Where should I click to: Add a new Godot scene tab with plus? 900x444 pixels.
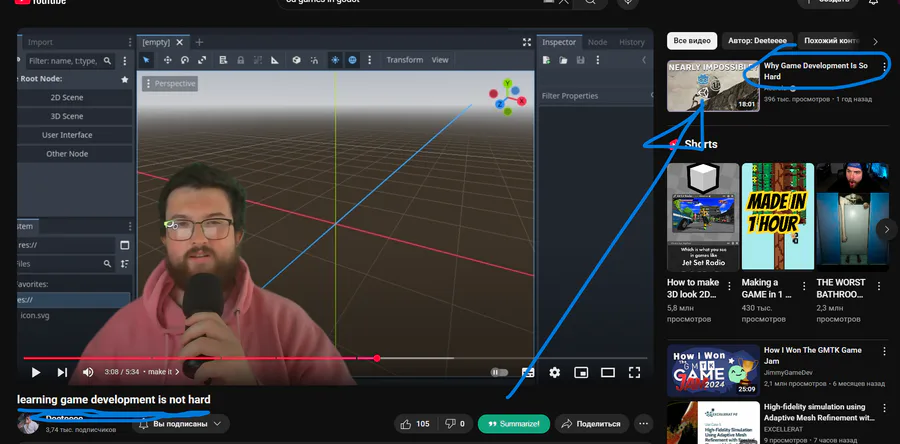pyautogui.click(x=199, y=42)
